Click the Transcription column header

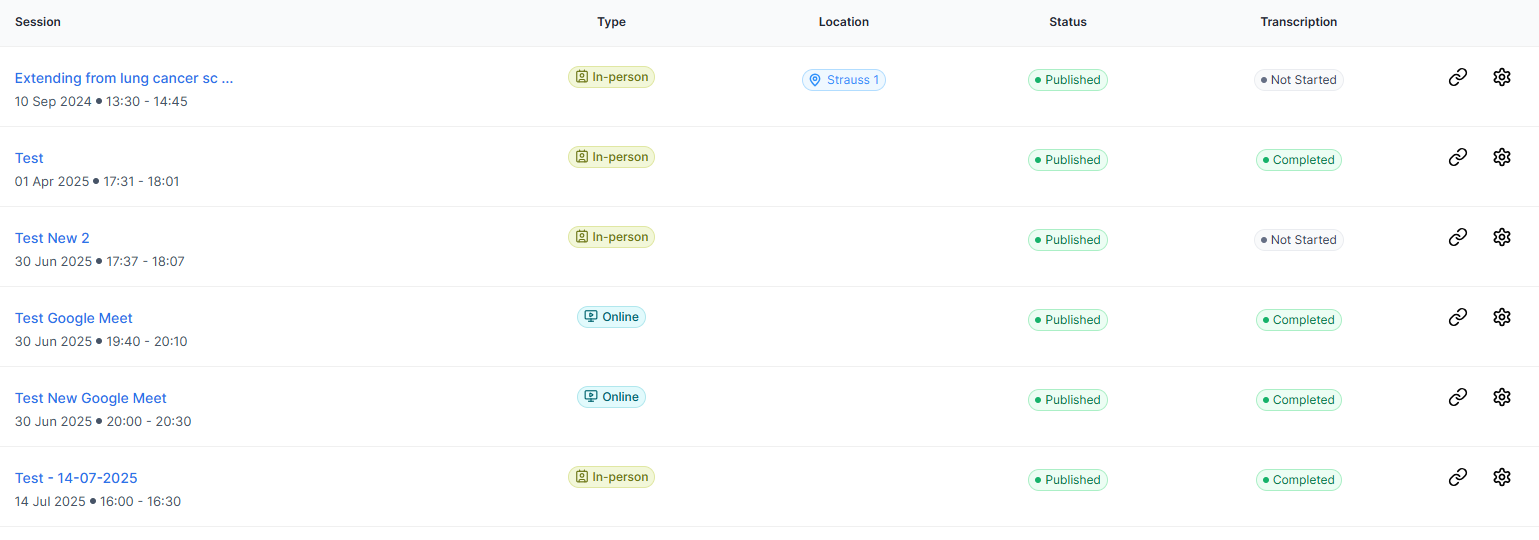1298,22
